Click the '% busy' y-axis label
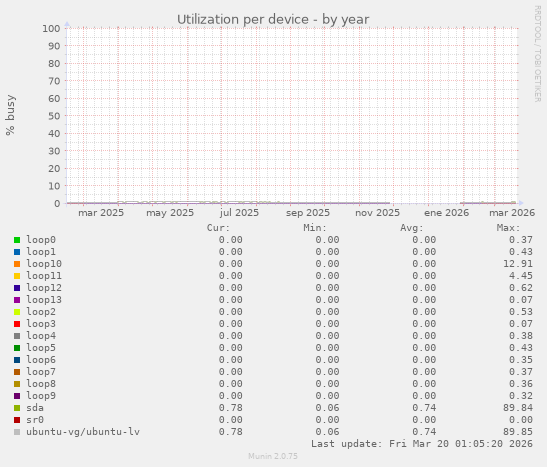Image resolution: width=547 pixels, height=467 pixels. 10,115
